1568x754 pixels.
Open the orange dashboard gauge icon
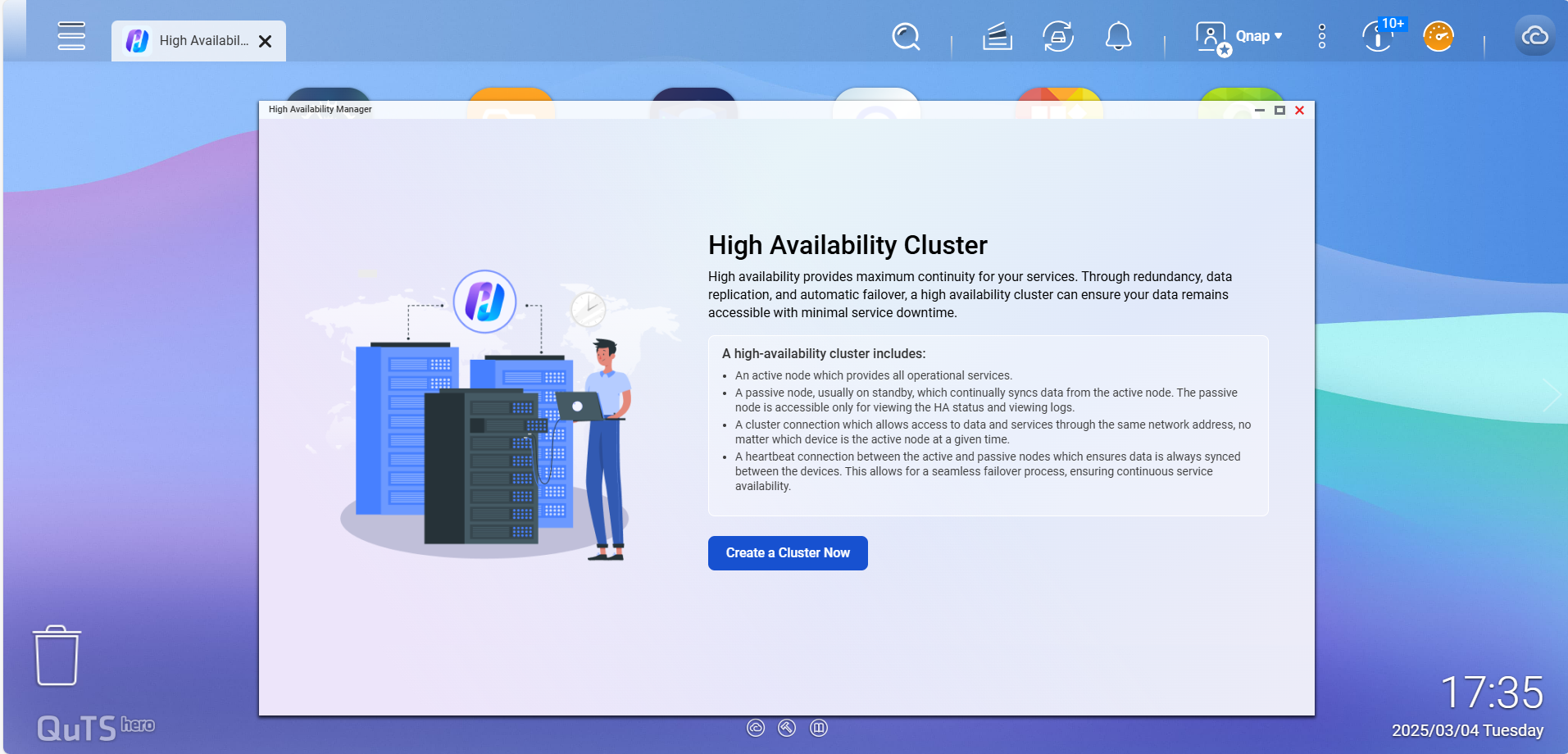click(x=1438, y=37)
